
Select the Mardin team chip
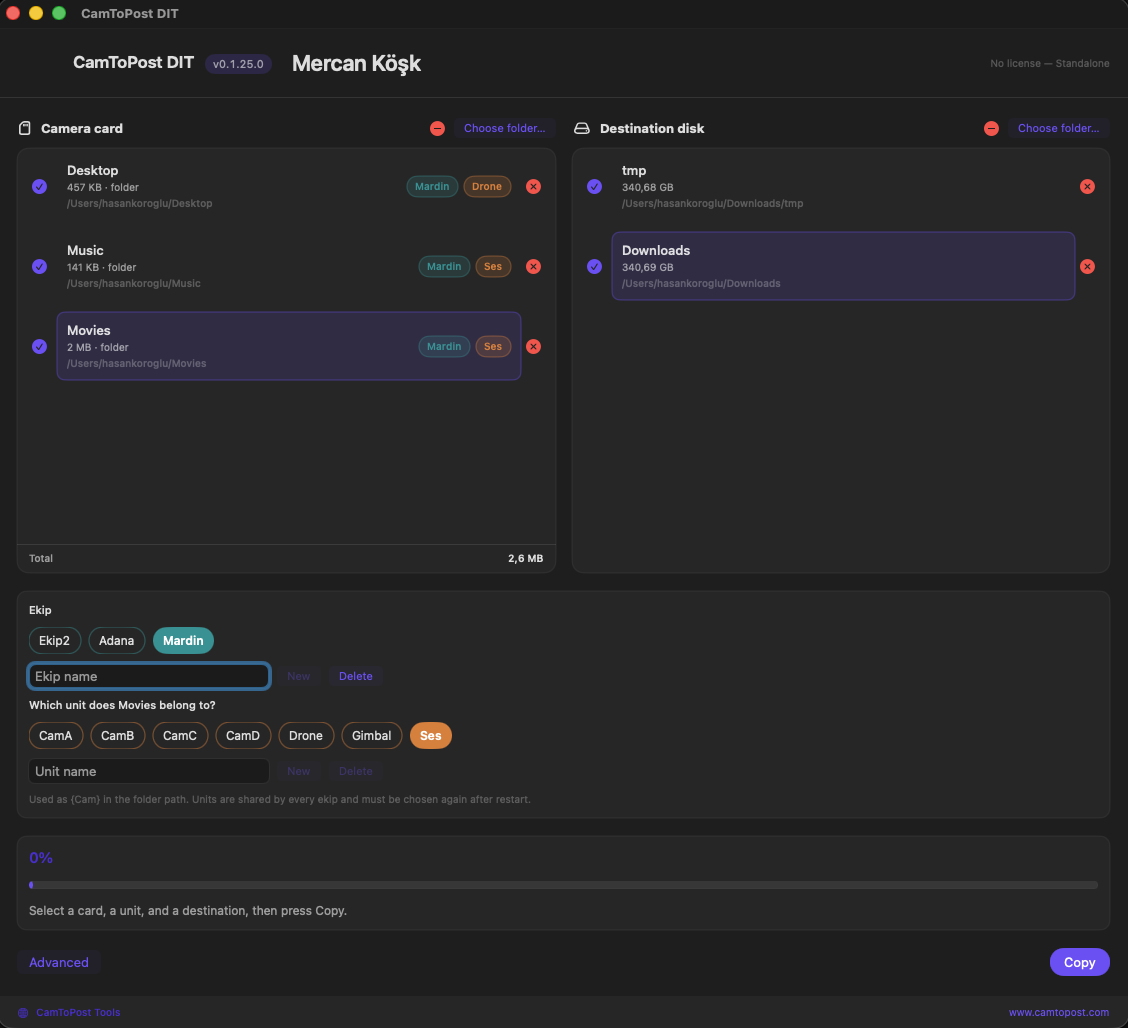coord(183,640)
